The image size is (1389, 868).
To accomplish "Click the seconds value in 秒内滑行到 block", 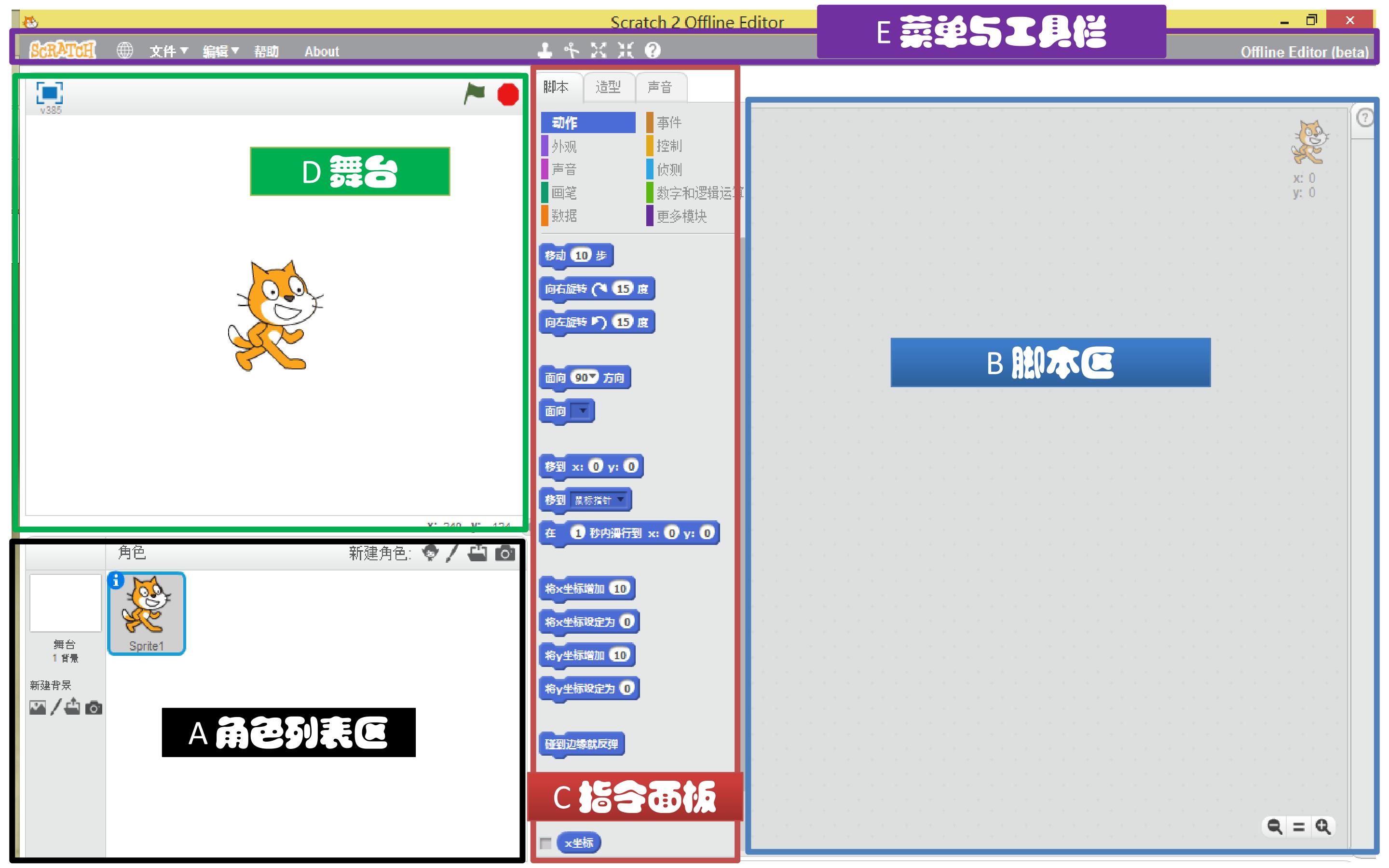I will 577,533.
